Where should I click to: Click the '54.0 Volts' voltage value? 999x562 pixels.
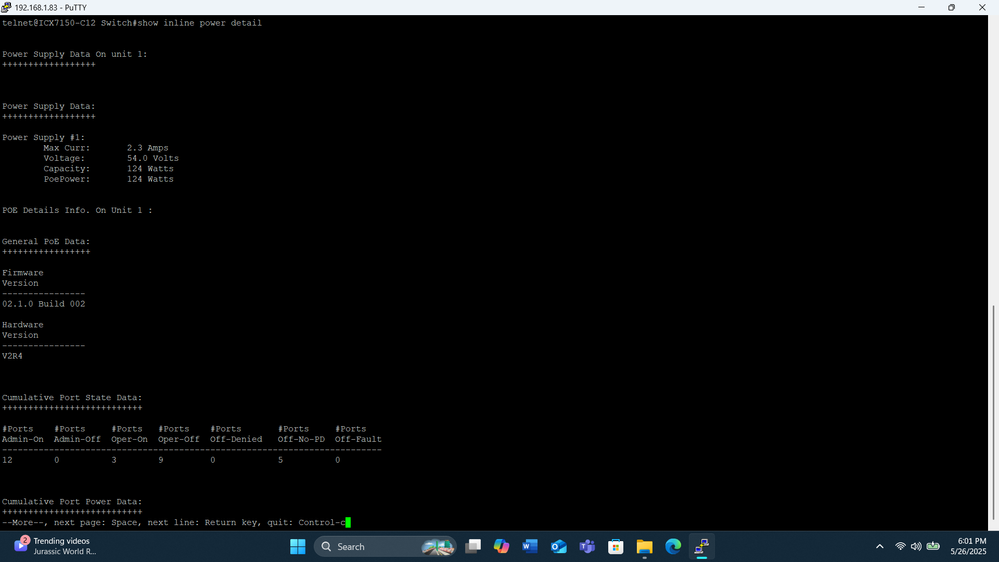click(152, 158)
